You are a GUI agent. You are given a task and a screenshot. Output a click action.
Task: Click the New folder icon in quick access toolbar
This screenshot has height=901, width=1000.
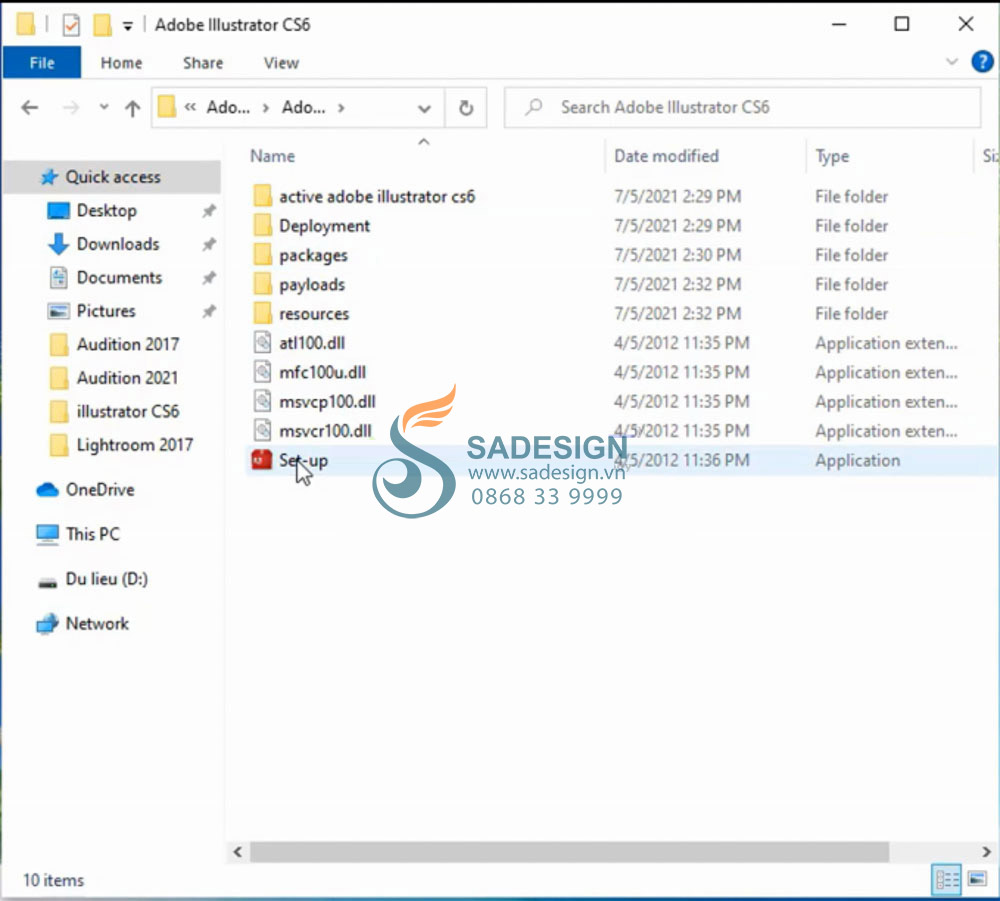[x=102, y=25]
